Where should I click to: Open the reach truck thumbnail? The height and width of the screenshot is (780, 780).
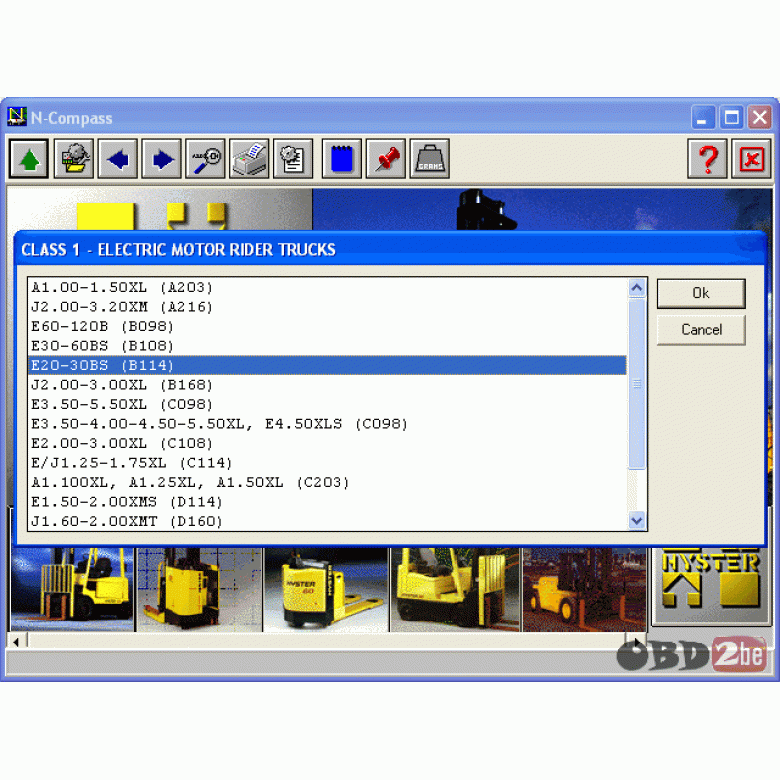199,590
